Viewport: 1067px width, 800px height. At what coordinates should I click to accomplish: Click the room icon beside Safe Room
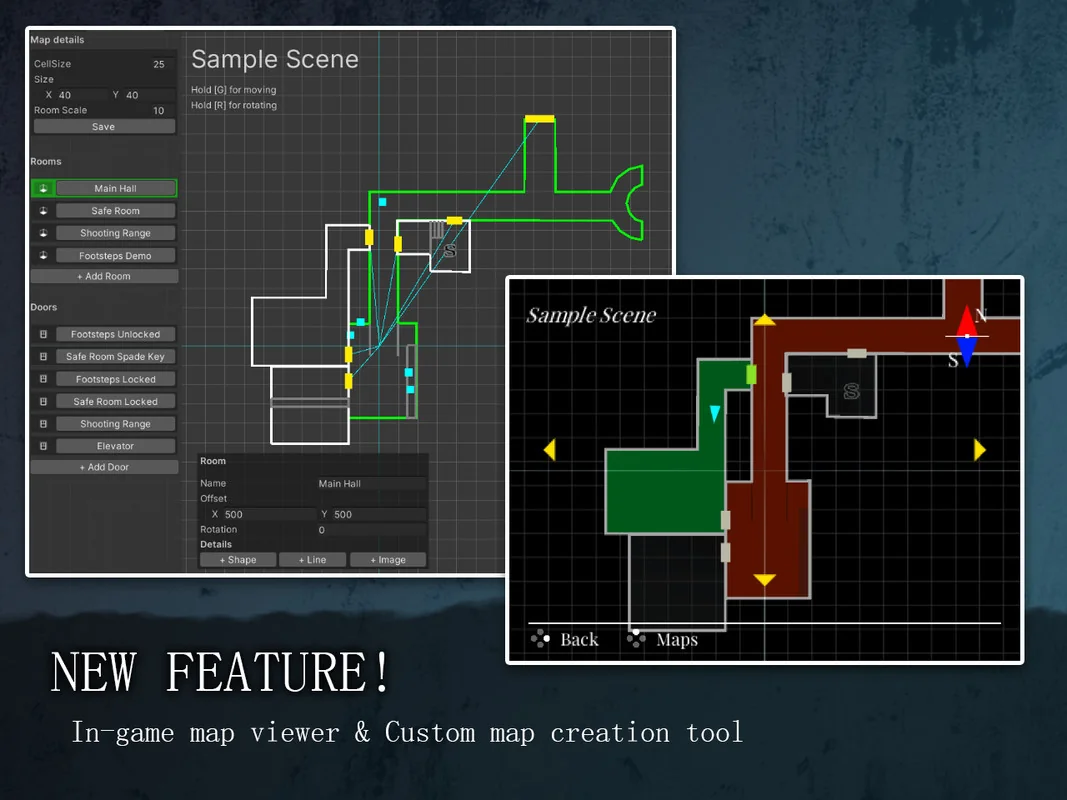43,211
